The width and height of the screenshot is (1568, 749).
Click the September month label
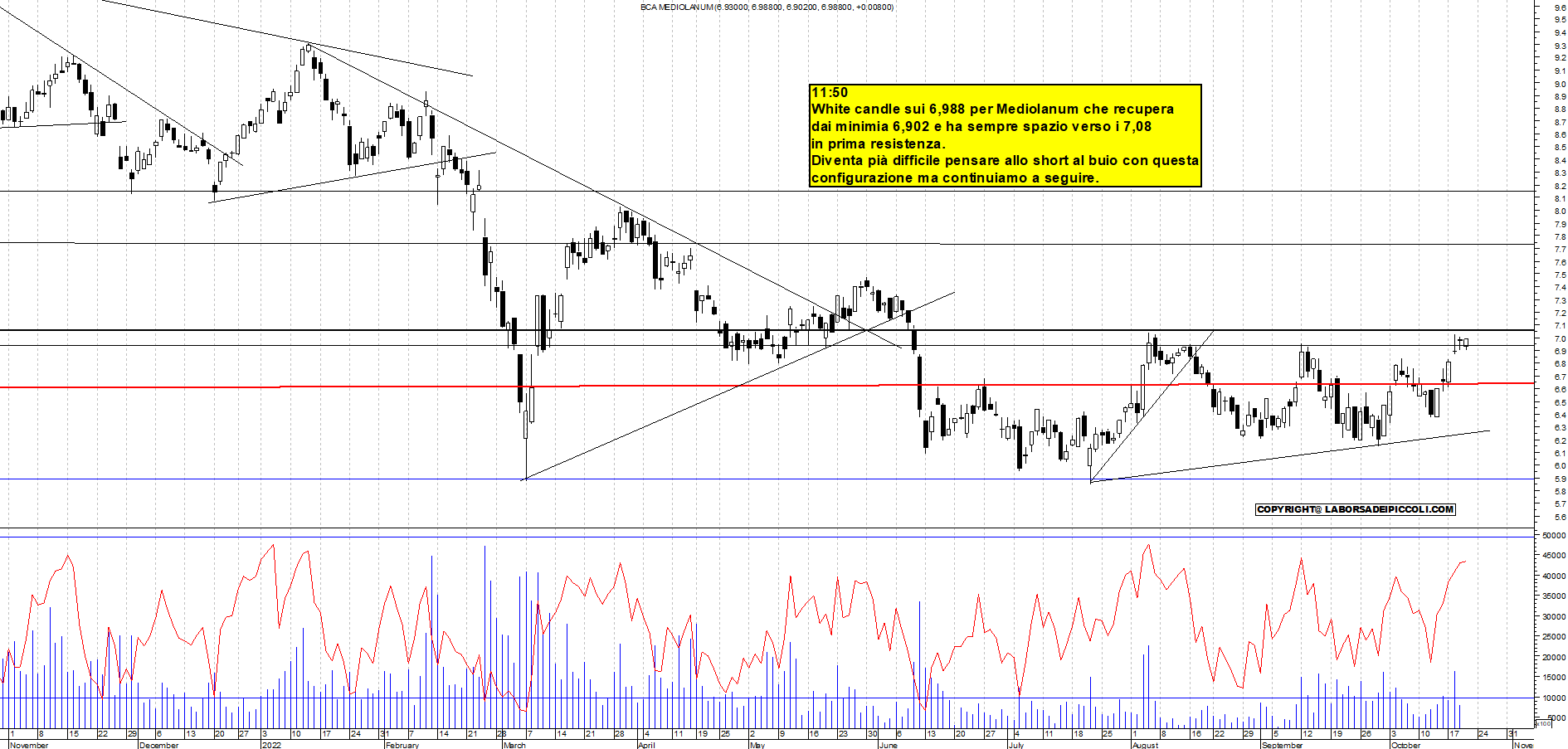pyautogui.click(x=1282, y=745)
